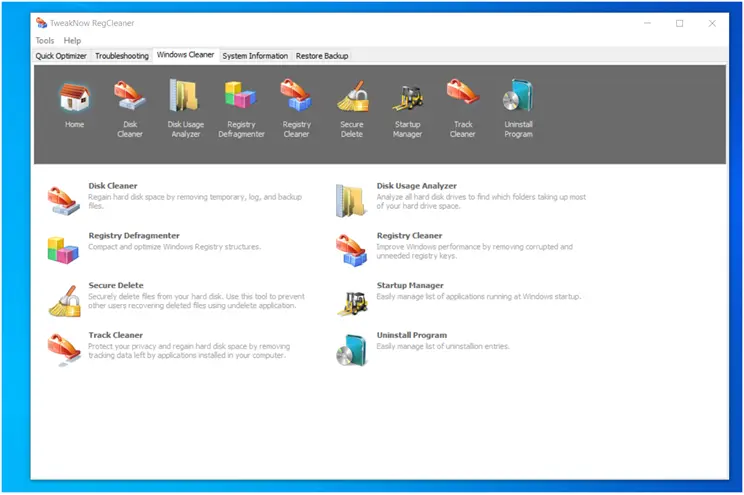Viewport: 744px width, 495px height.
Task: Open the Help menu
Action: 72,41
